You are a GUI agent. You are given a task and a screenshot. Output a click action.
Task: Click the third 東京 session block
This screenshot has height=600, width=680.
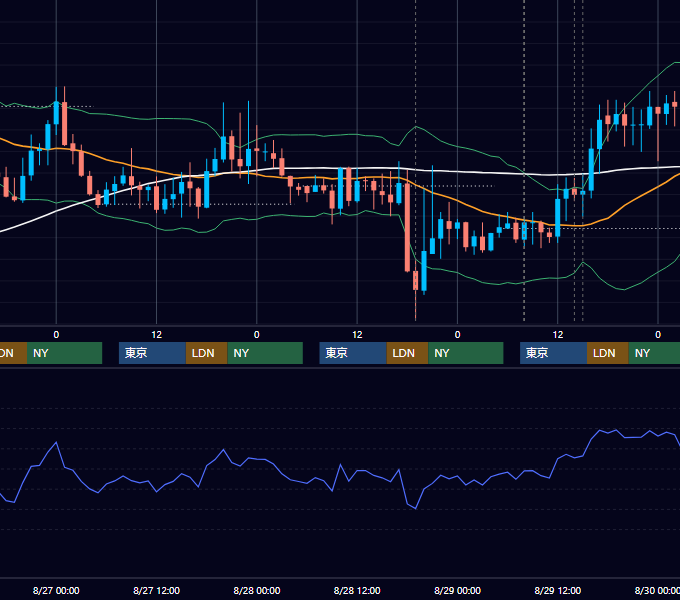point(554,353)
